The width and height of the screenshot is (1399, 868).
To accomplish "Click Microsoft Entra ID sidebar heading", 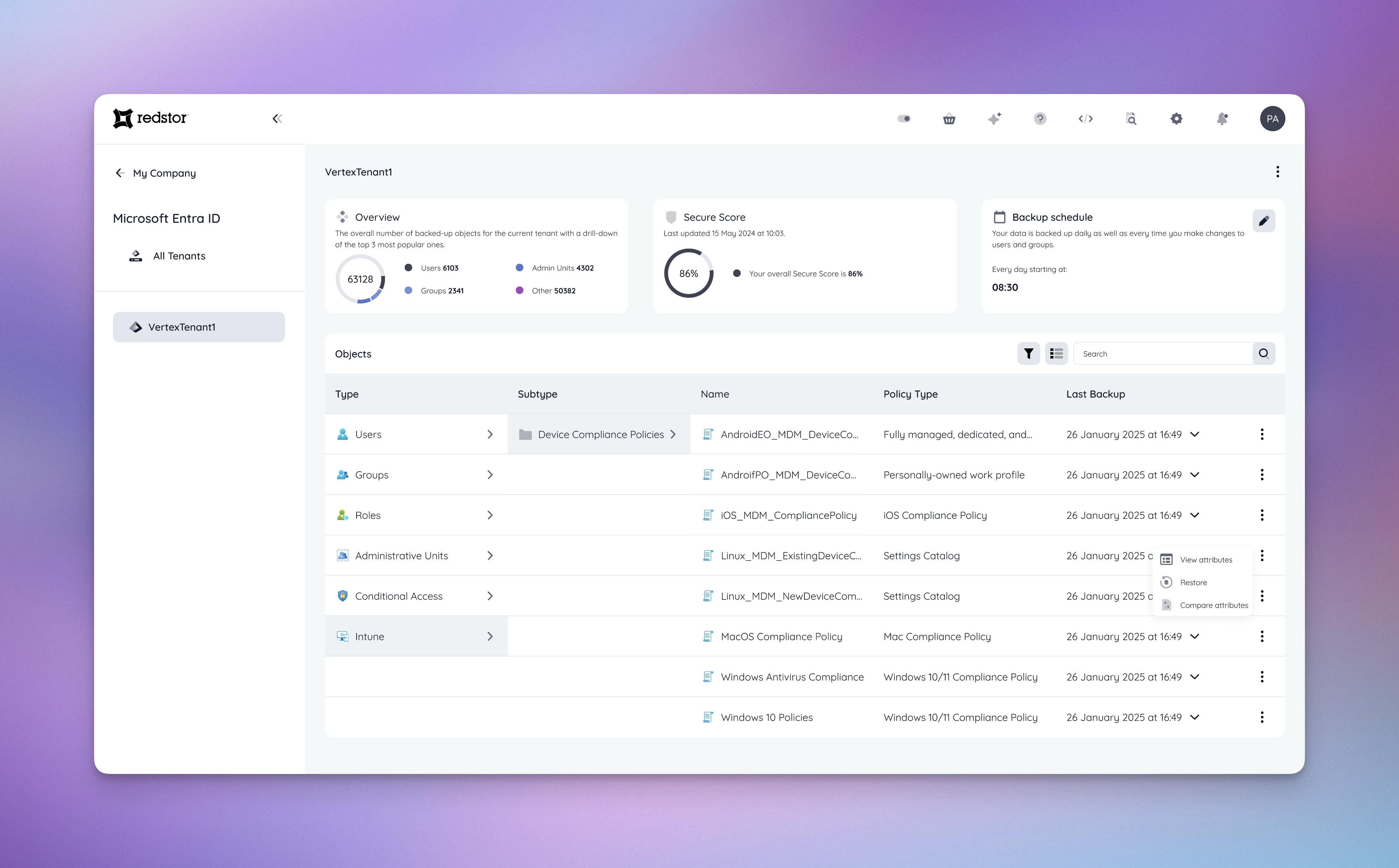I will 167,219.
